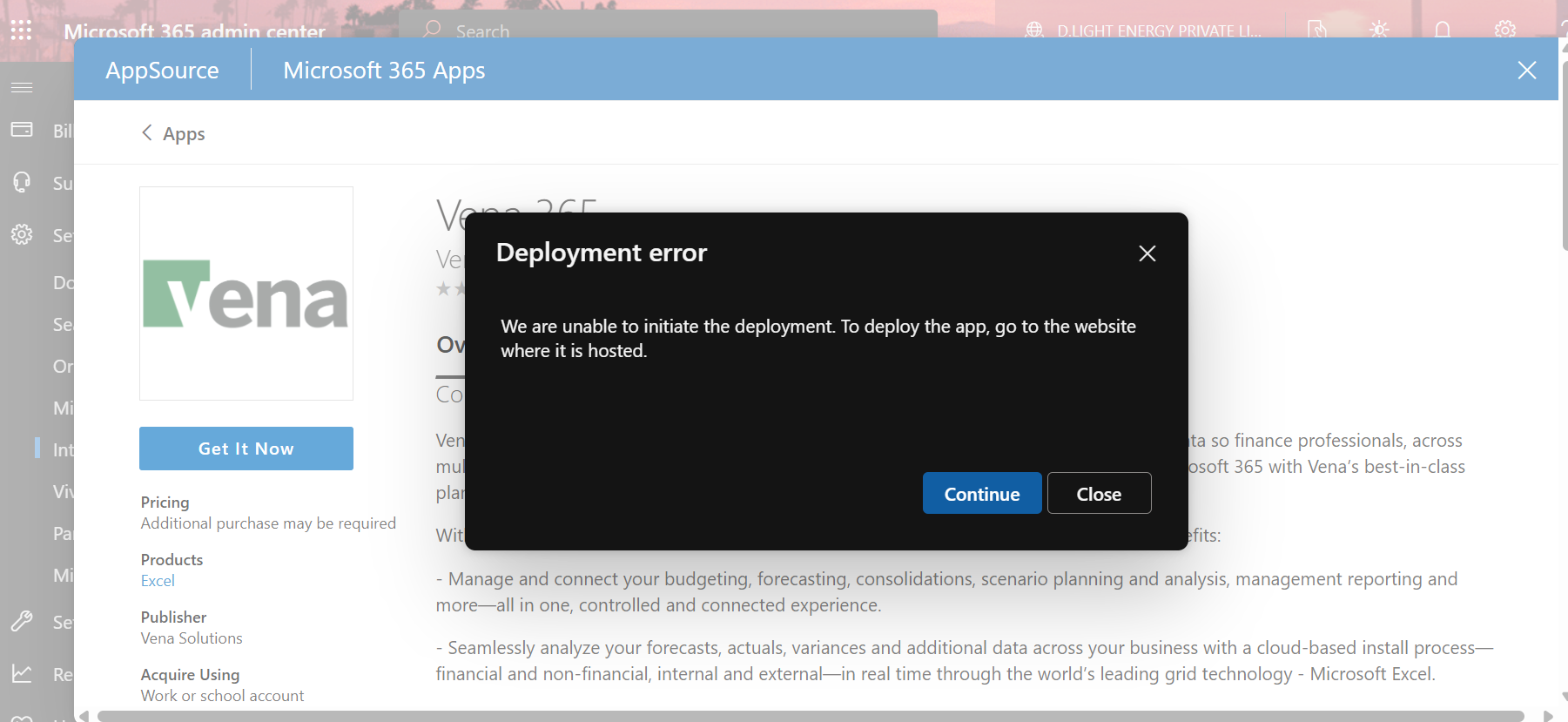Click Continue in the Deployment error dialog
Screen dimensions: 1568x722
[982, 493]
